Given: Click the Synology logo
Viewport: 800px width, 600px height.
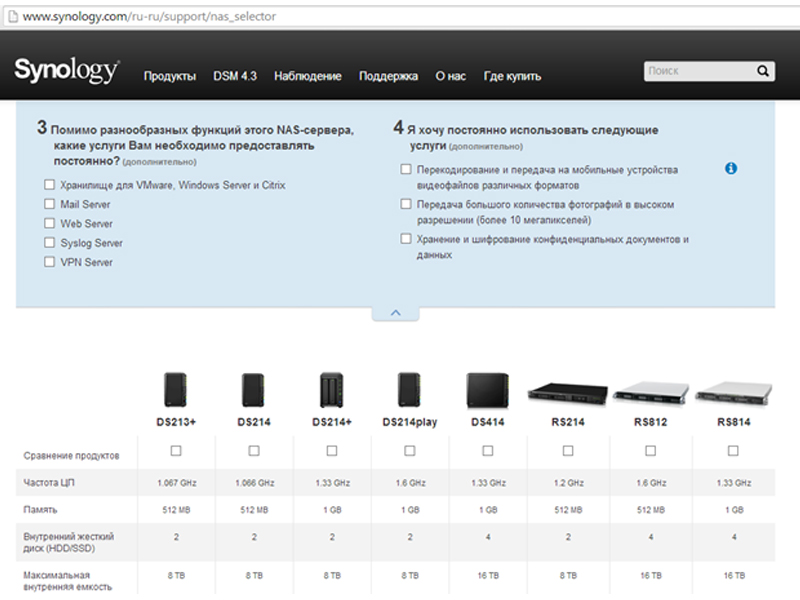Looking at the screenshot, I should [67, 70].
